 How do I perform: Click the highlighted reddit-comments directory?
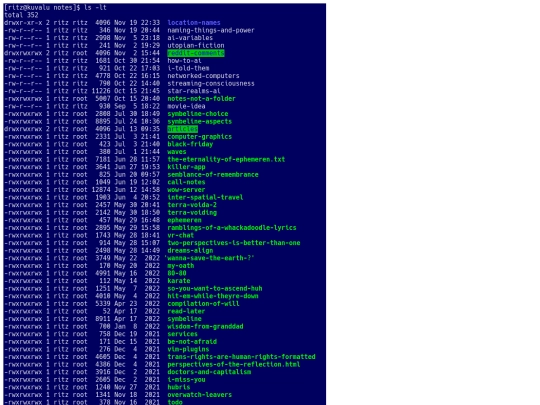pyautogui.click(x=196, y=53)
